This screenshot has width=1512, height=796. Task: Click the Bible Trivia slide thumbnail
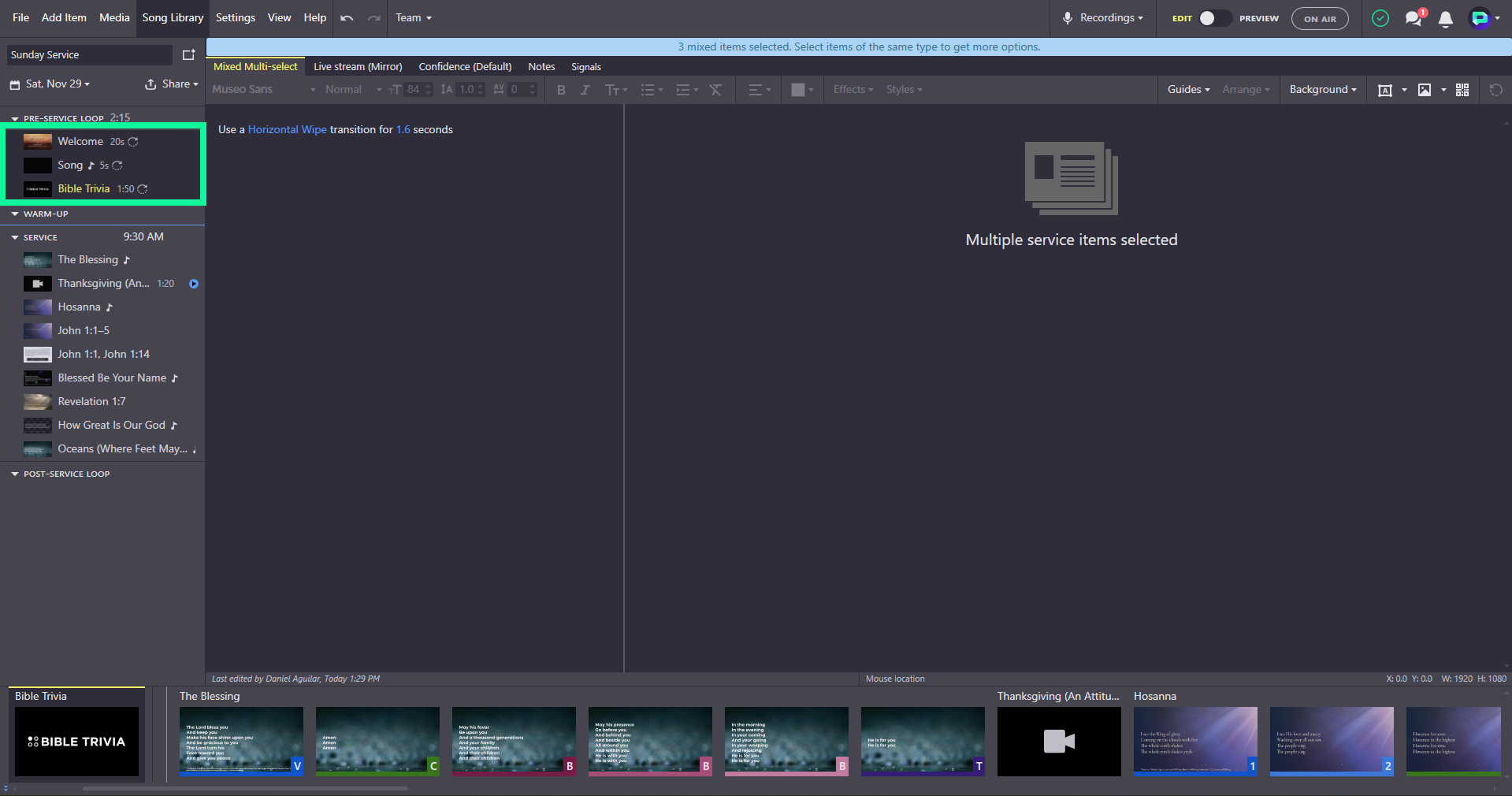(x=77, y=742)
